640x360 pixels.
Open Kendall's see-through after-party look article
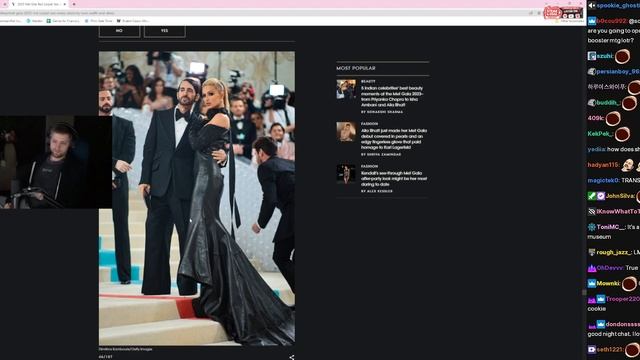[393, 178]
